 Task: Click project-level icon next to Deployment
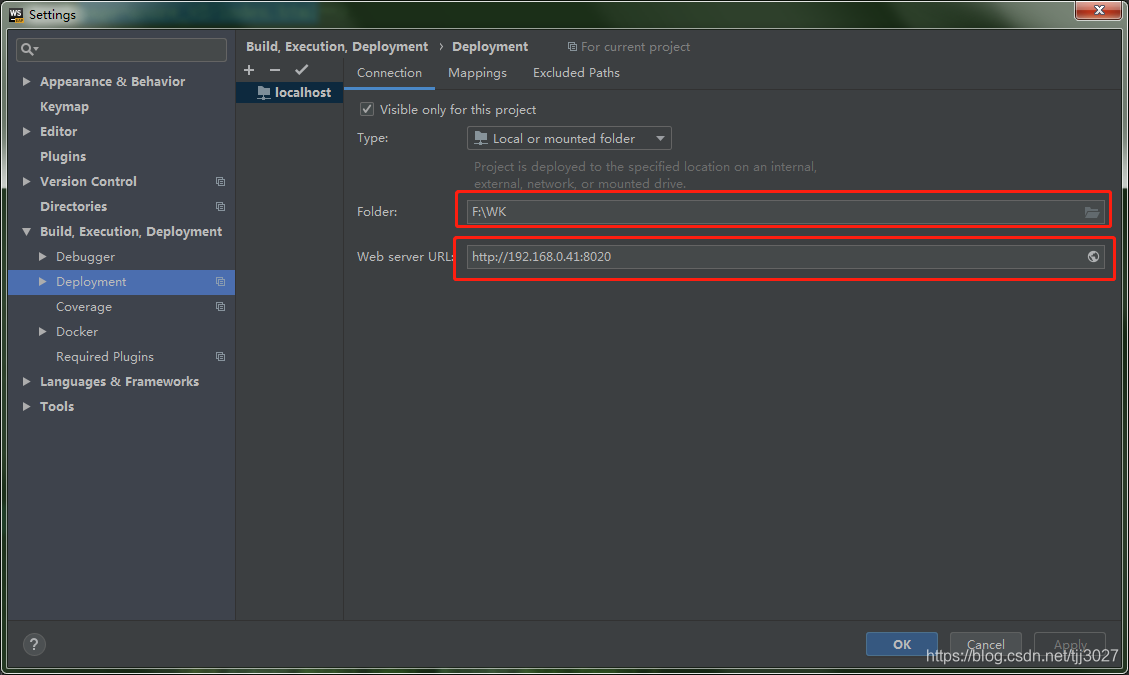click(x=220, y=282)
